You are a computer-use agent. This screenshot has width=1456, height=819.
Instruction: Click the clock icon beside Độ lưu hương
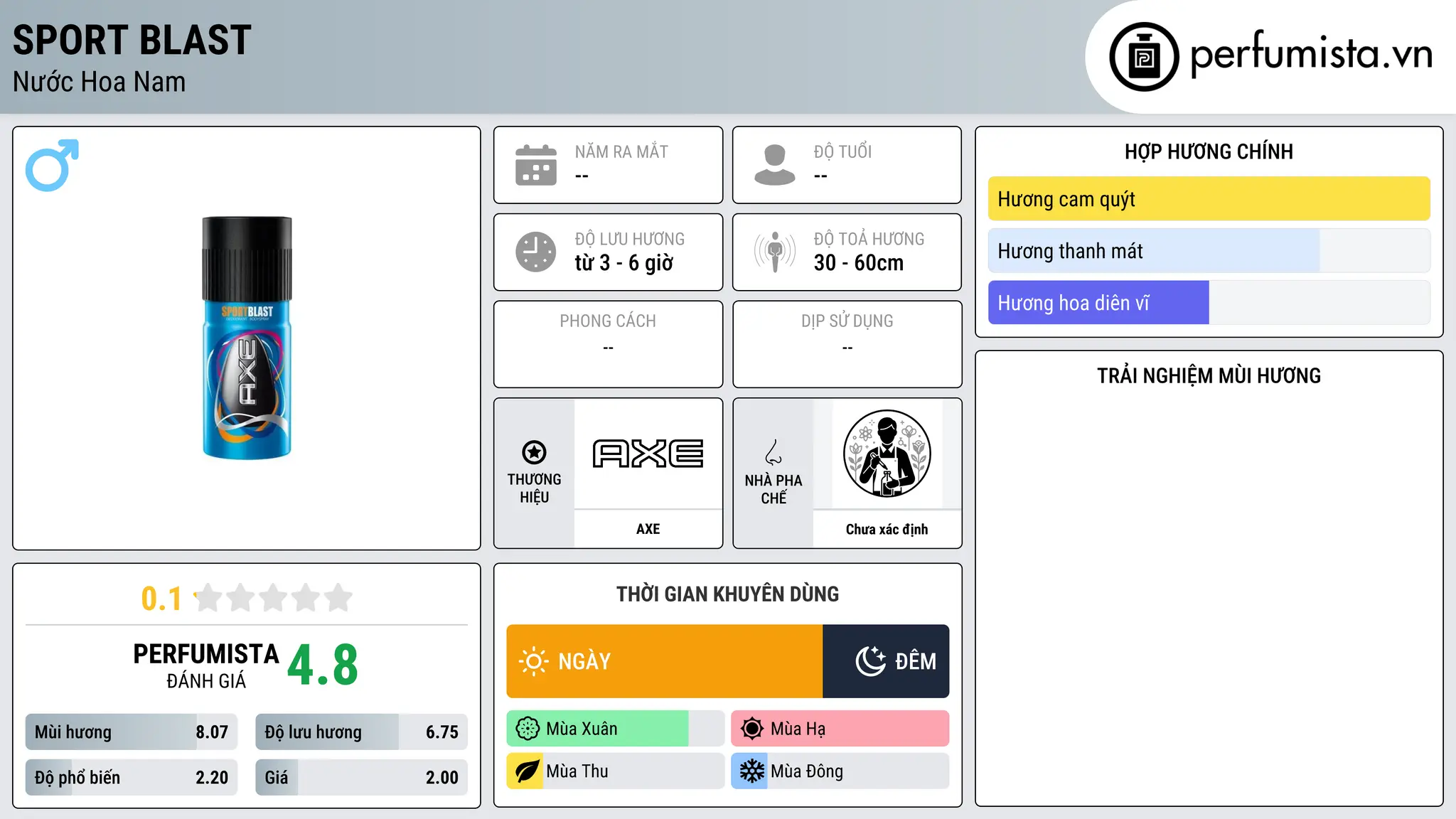[x=536, y=252]
